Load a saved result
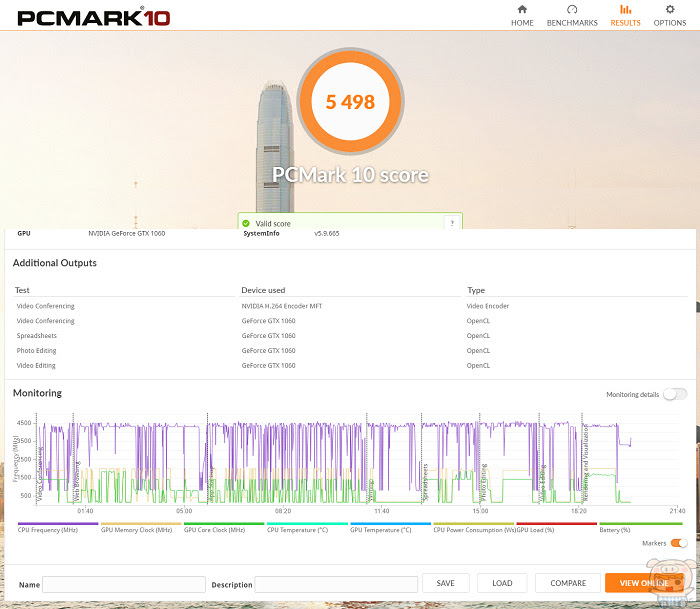700x609 pixels. 502,583
